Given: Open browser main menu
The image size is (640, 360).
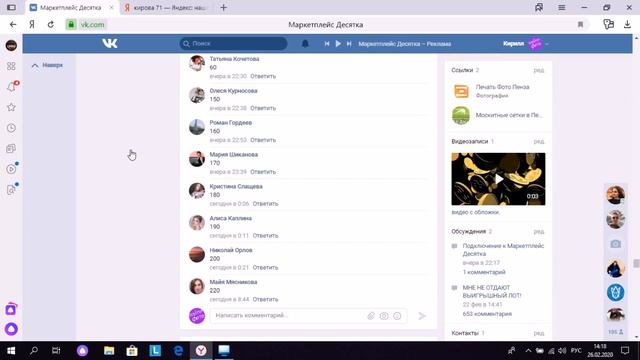Looking at the screenshot, I should coord(562,7).
